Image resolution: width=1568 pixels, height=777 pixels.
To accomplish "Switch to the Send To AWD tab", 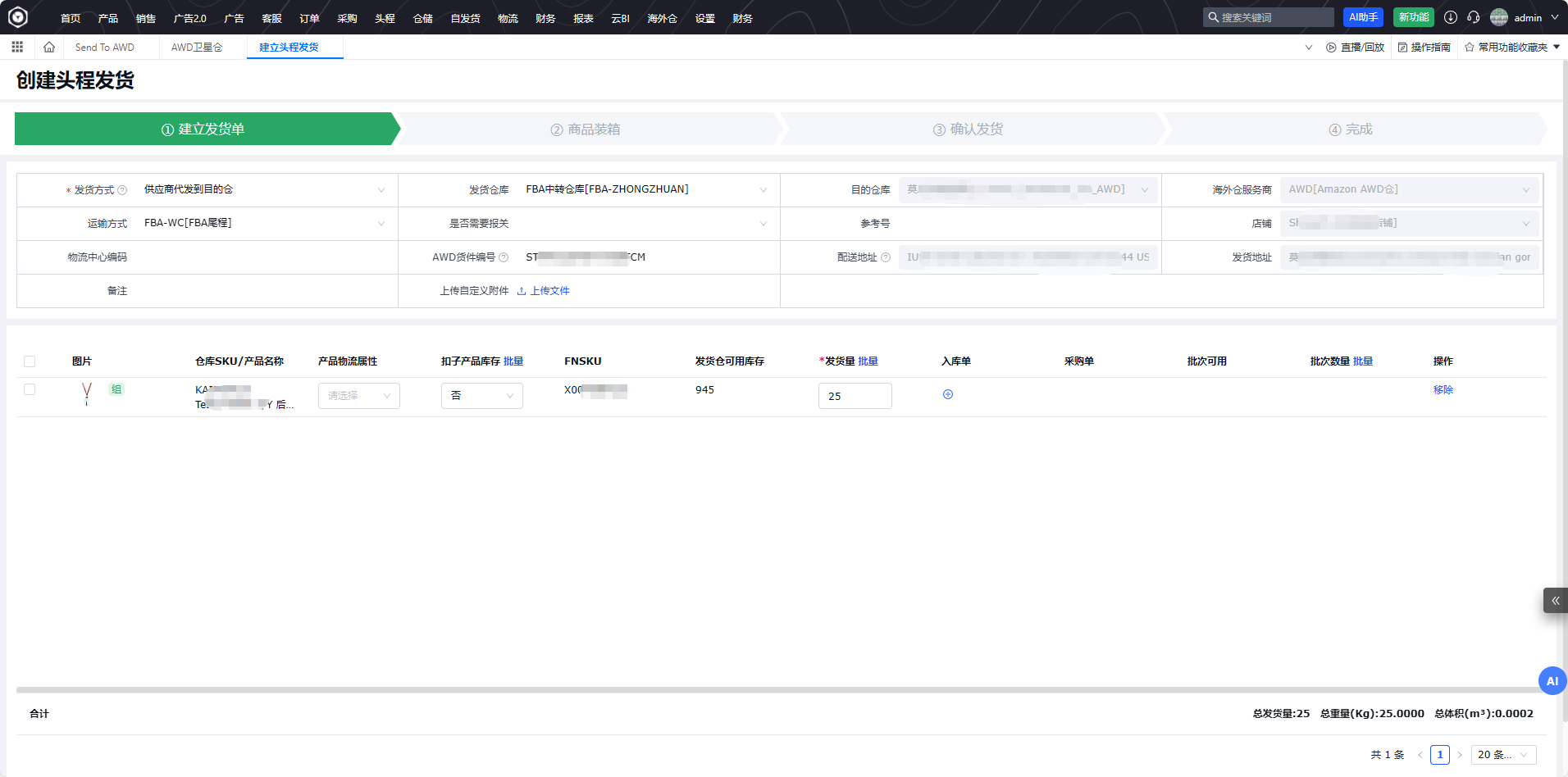I will point(105,48).
